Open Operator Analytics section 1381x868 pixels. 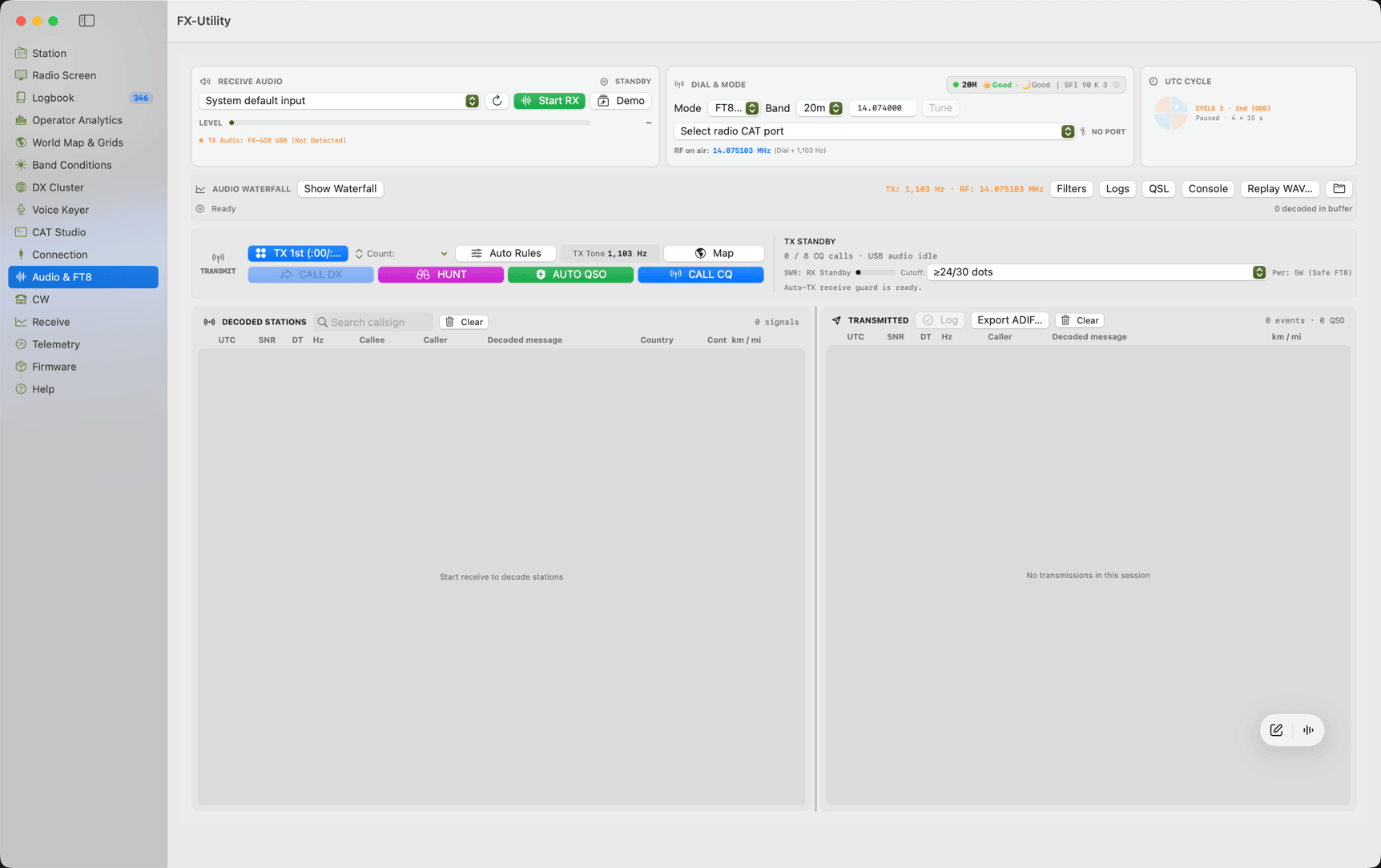83,120
